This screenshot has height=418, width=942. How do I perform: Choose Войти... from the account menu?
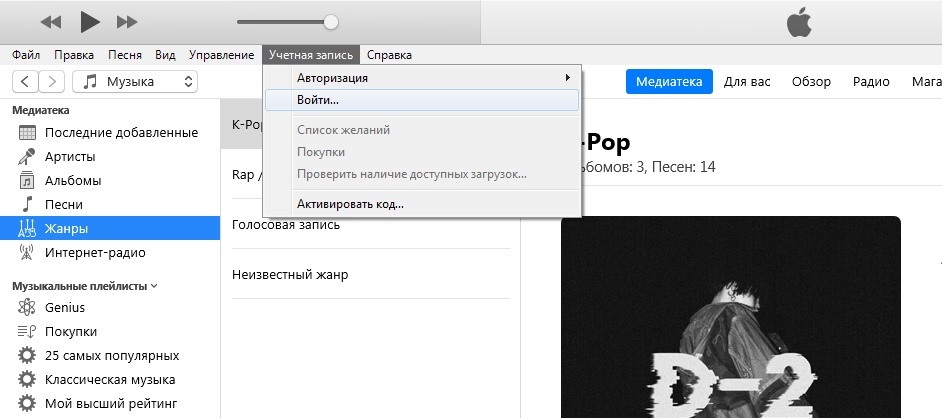(x=422, y=100)
